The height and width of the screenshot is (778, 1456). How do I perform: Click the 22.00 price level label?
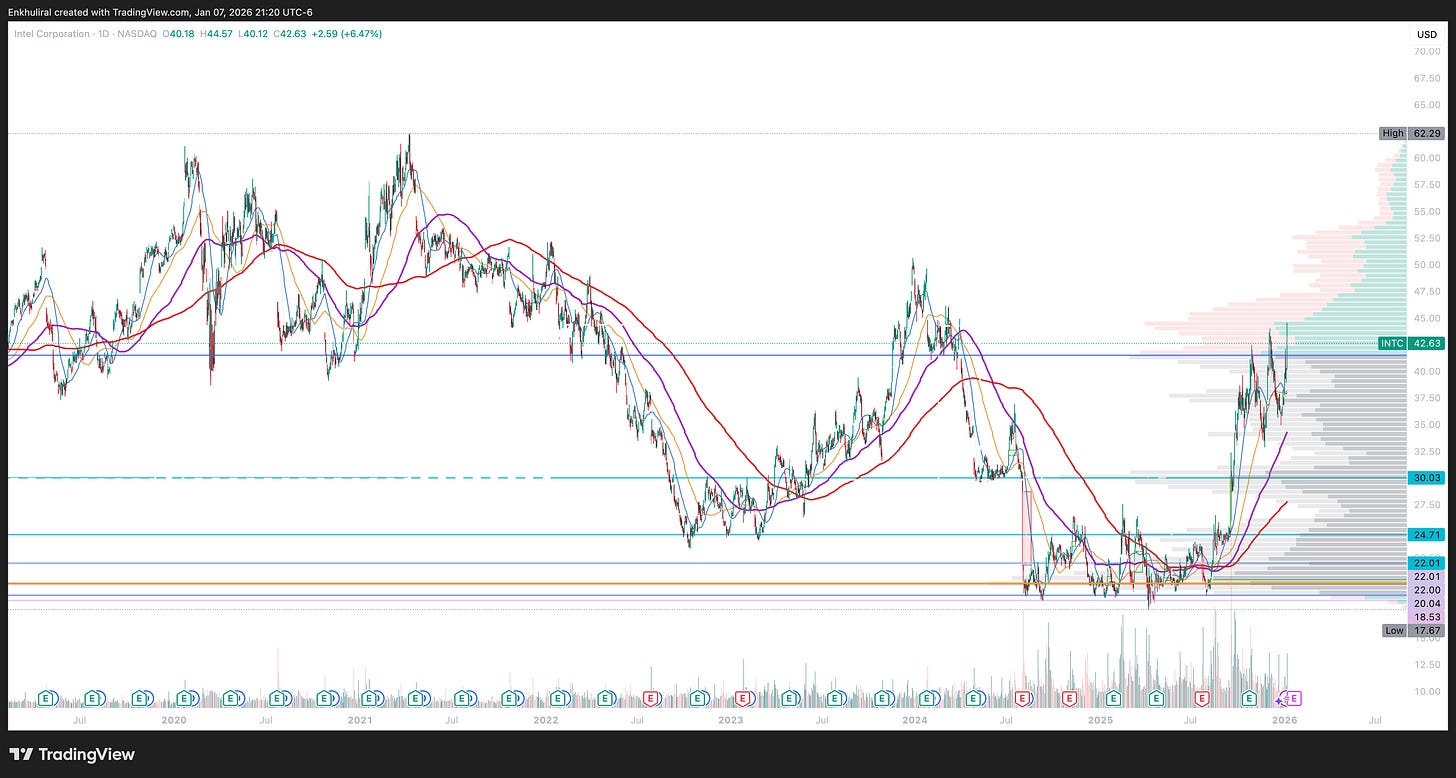coord(1426,590)
